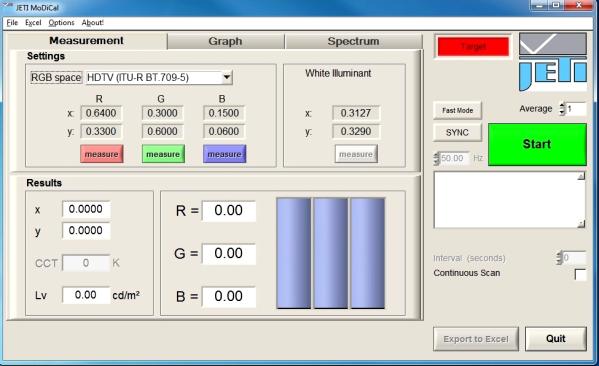Click the green G measure button
Screen dimensions: 599x366
(x=163, y=154)
